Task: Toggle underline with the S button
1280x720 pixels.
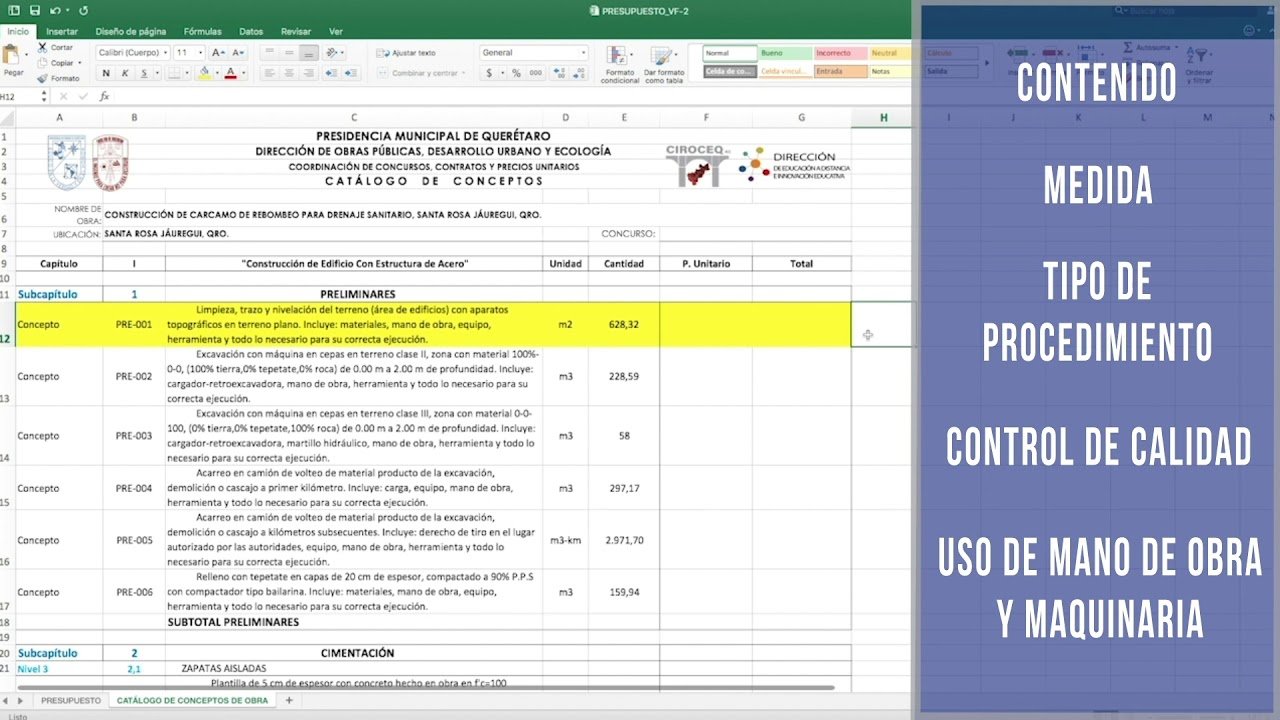Action: [x=145, y=73]
